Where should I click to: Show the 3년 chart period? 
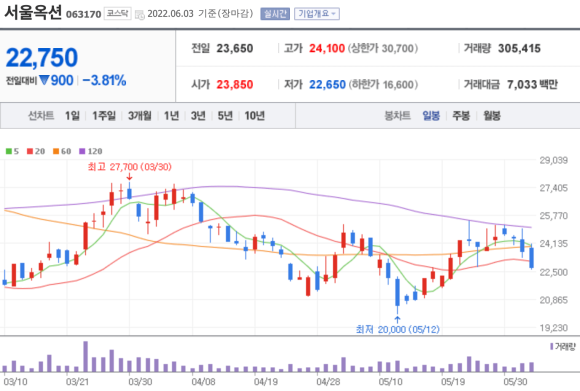tap(198, 116)
